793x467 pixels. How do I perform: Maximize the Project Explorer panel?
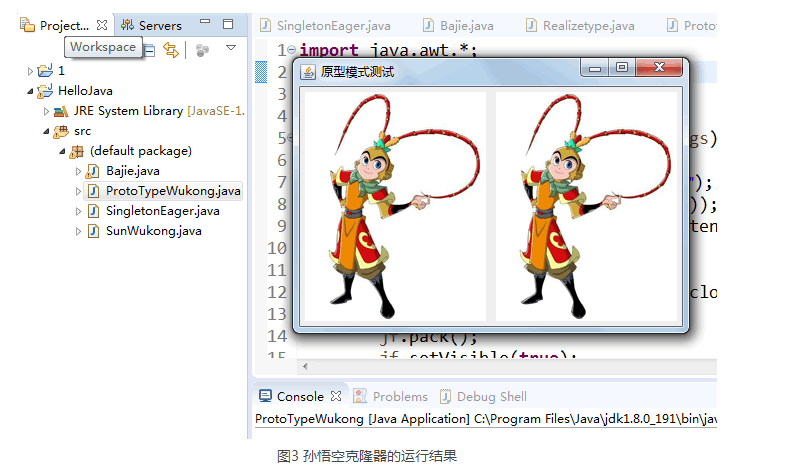228,24
